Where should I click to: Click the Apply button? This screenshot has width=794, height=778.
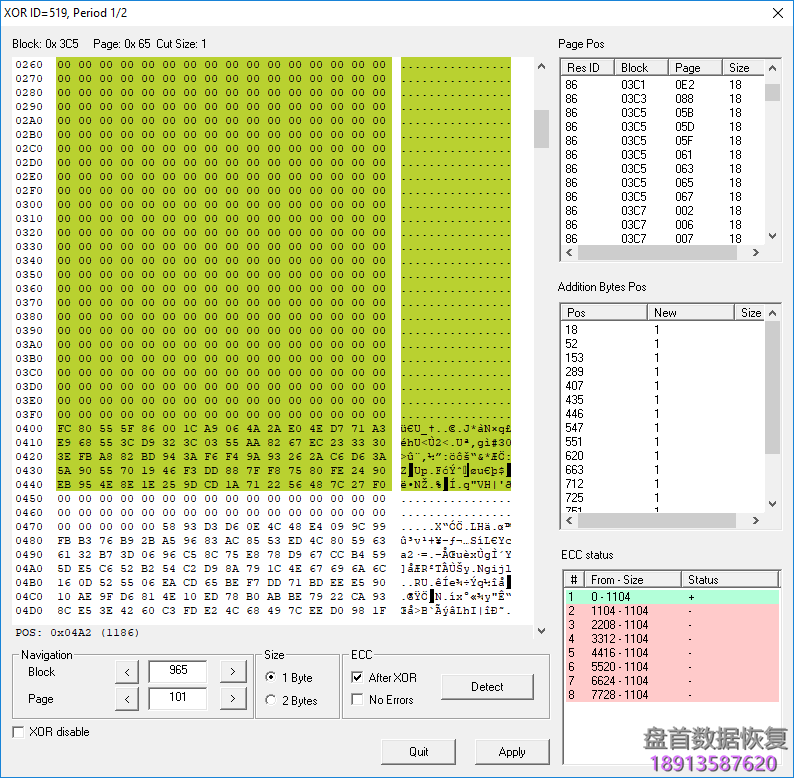pos(512,751)
